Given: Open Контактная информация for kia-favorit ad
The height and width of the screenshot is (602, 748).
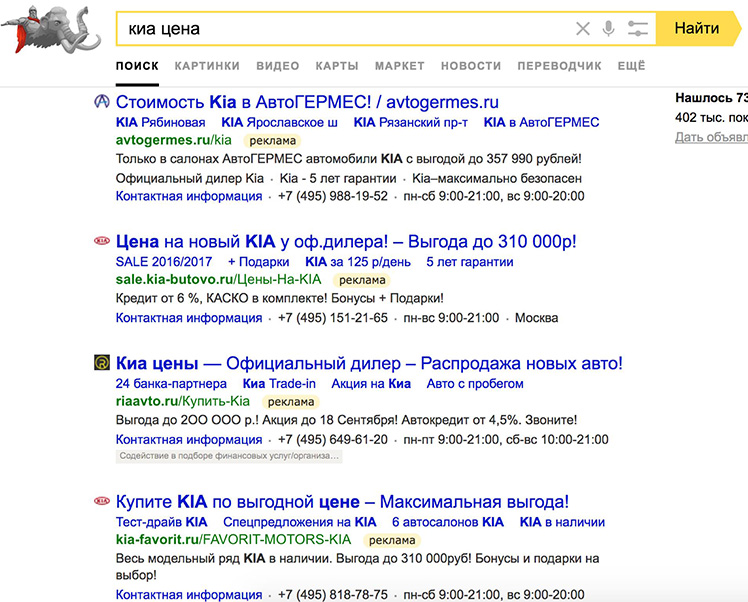Looking at the screenshot, I should point(189,594).
